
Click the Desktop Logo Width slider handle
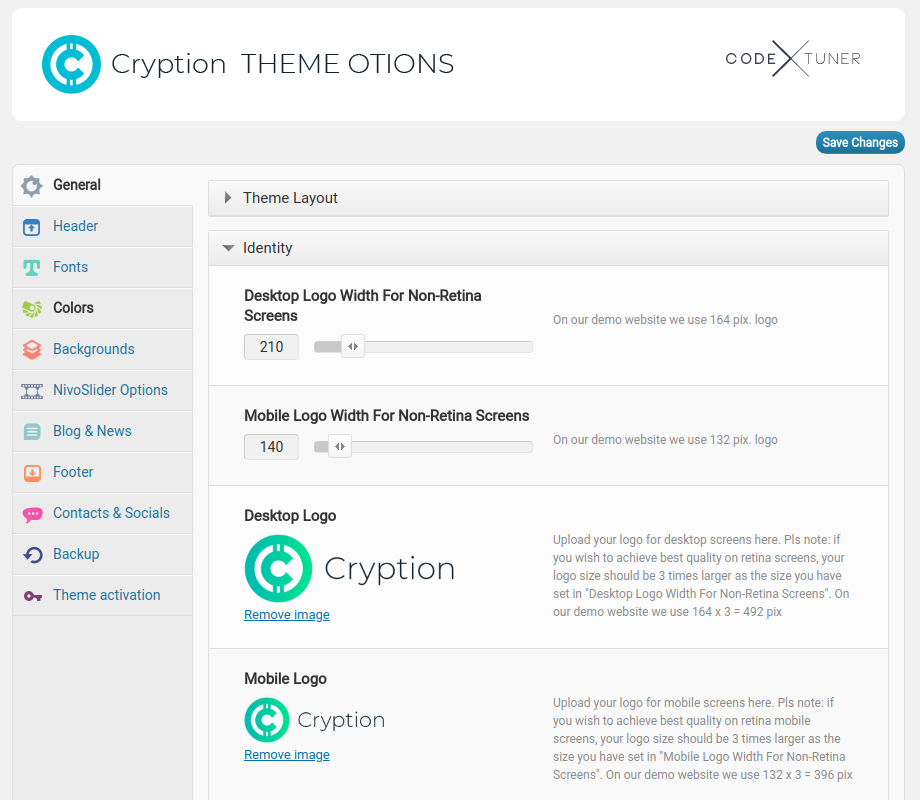click(352, 347)
